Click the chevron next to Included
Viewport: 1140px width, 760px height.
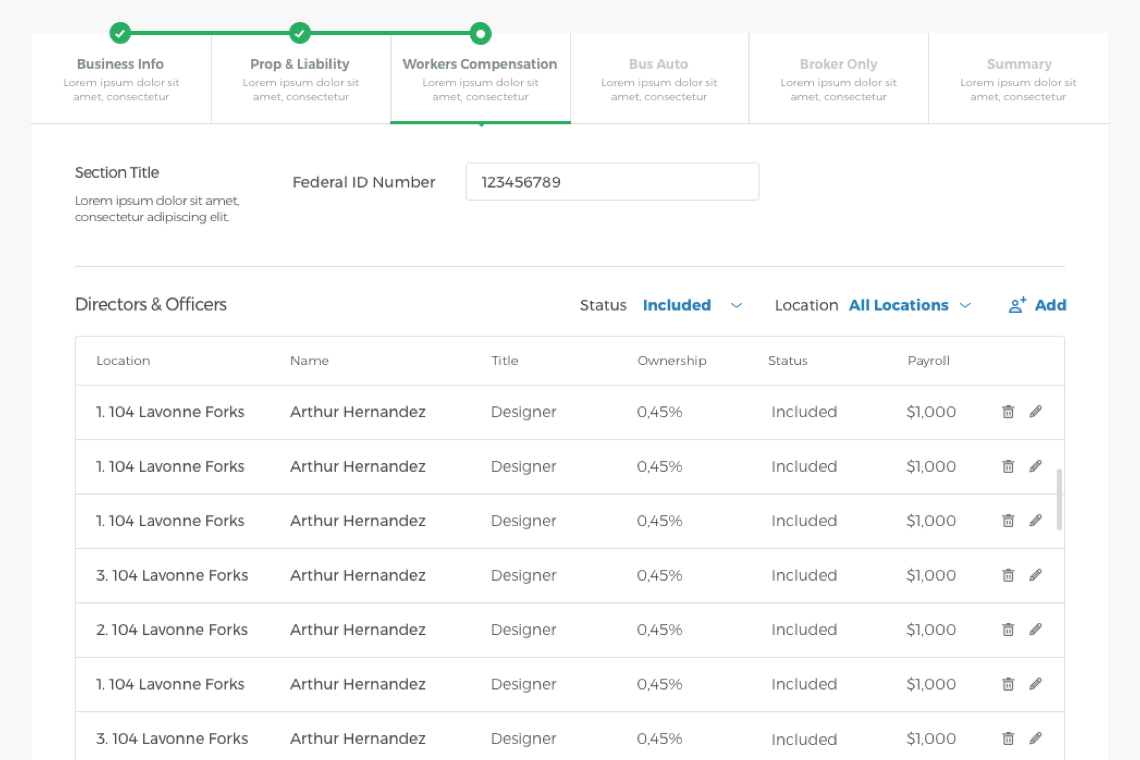pos(737,306)
